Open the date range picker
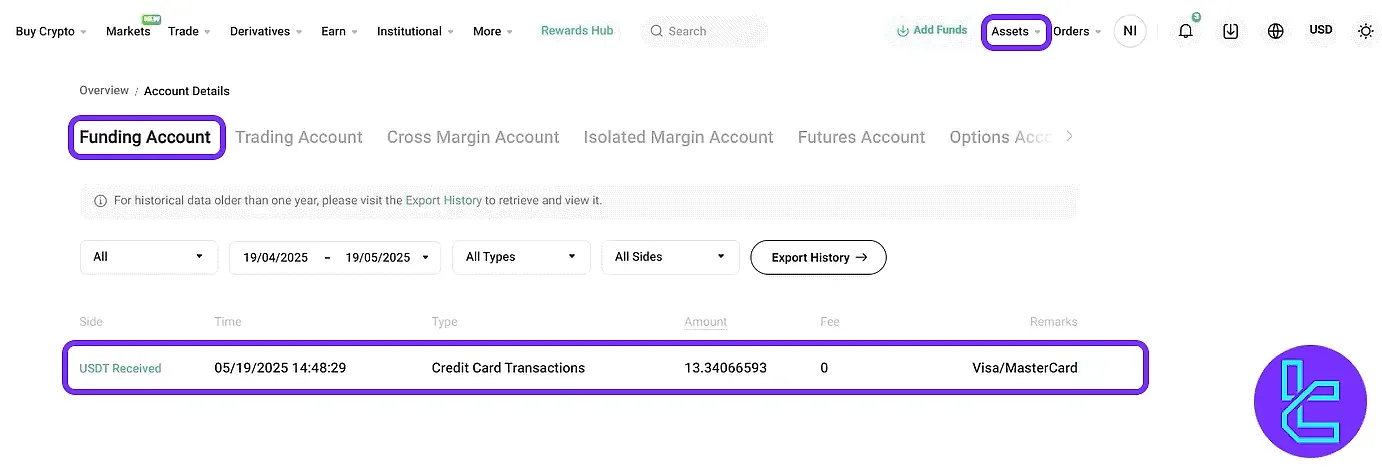The height and width of the screenshot is (473, 1382). point(335,257)
